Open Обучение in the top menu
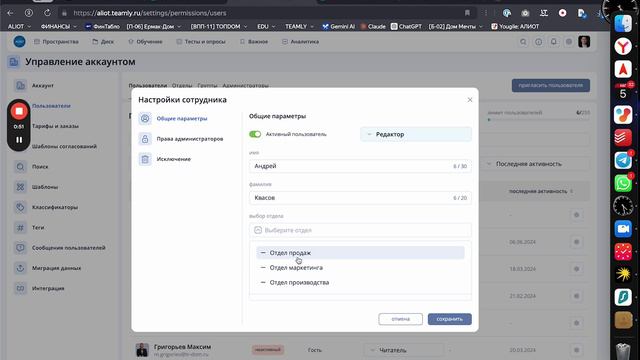The height and width of the screenshot is (360, 640). tap(145, 42)
